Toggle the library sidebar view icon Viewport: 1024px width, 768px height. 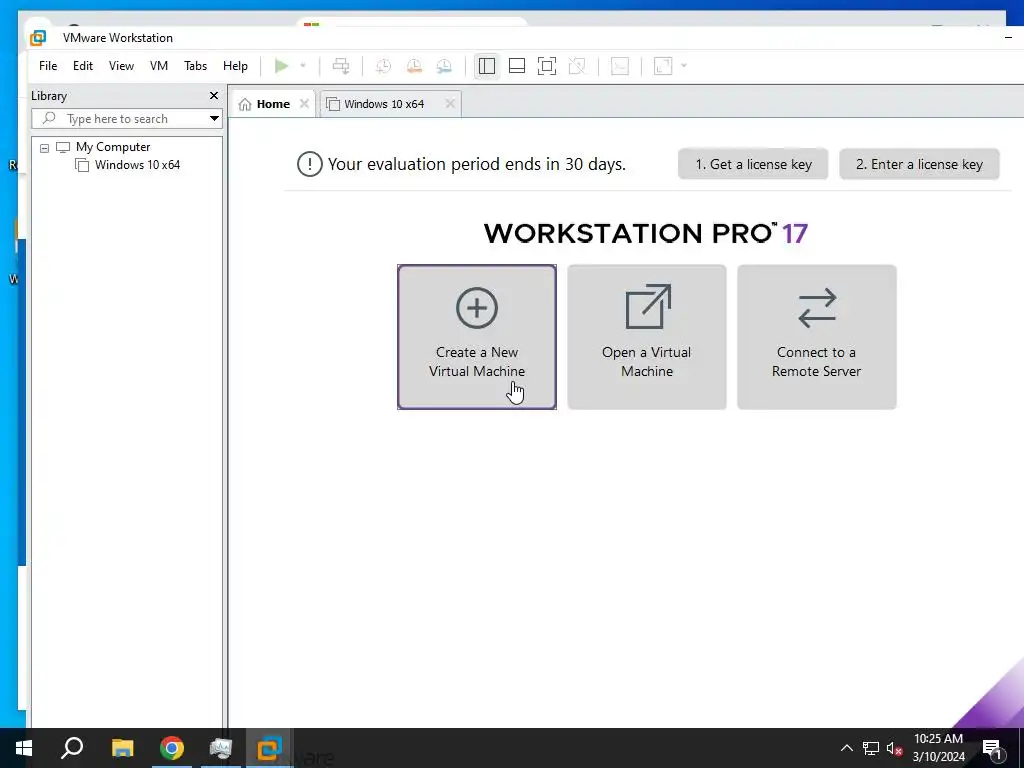click(x=487, y=66)
